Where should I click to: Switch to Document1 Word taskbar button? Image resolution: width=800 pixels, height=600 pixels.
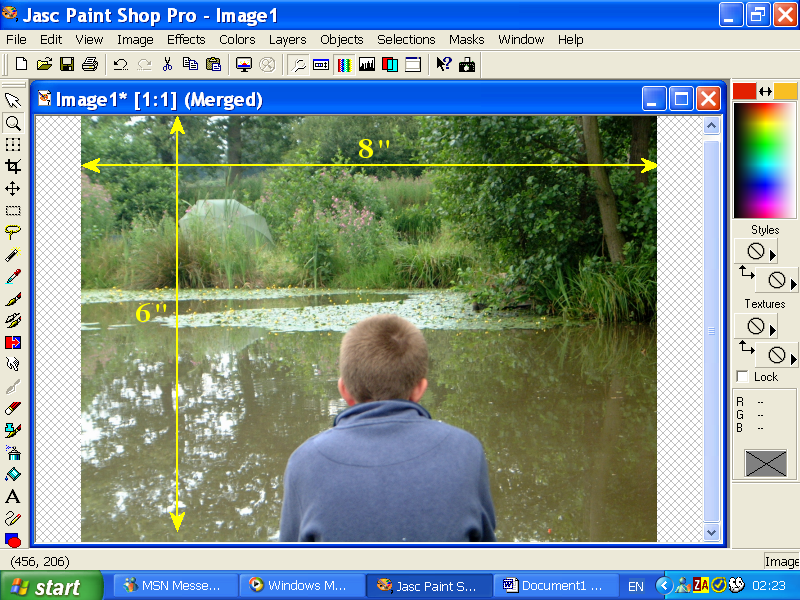pos(556,586)
